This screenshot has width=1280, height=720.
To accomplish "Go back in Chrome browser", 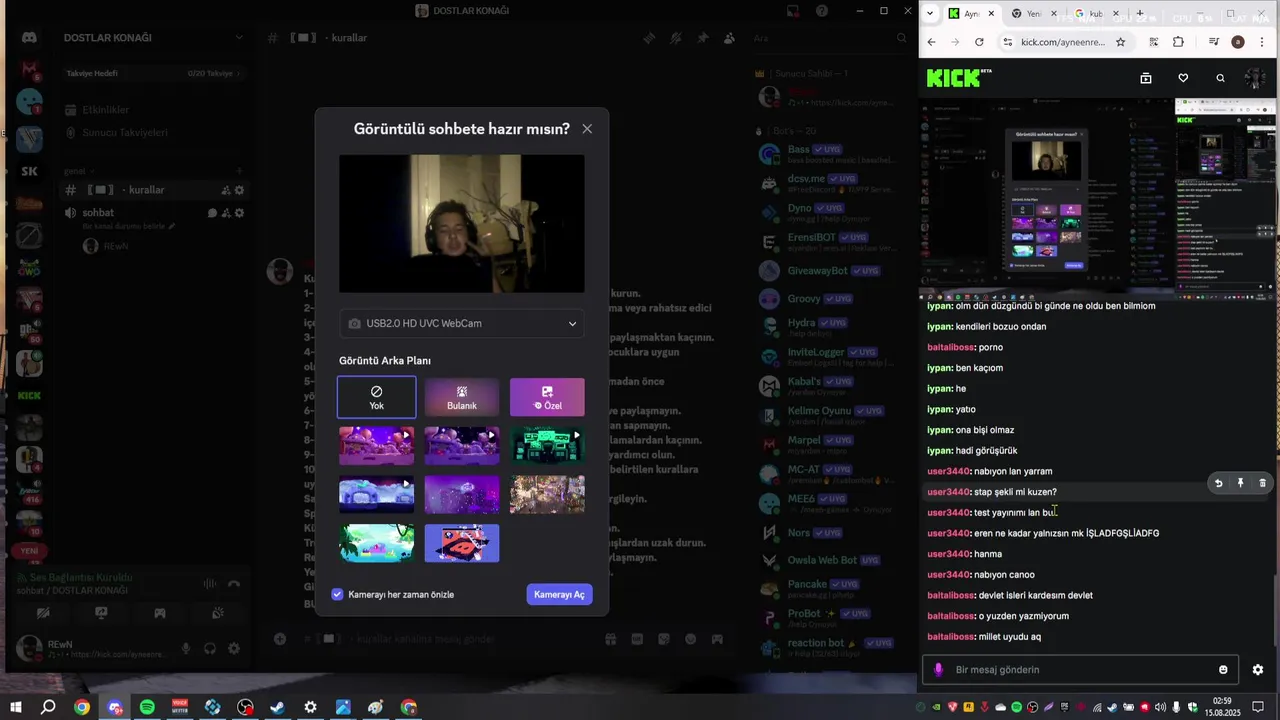I will (931, 42).
